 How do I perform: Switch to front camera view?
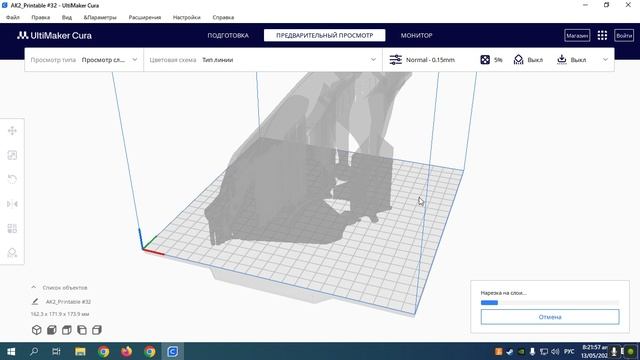click(x=52, y=330)
